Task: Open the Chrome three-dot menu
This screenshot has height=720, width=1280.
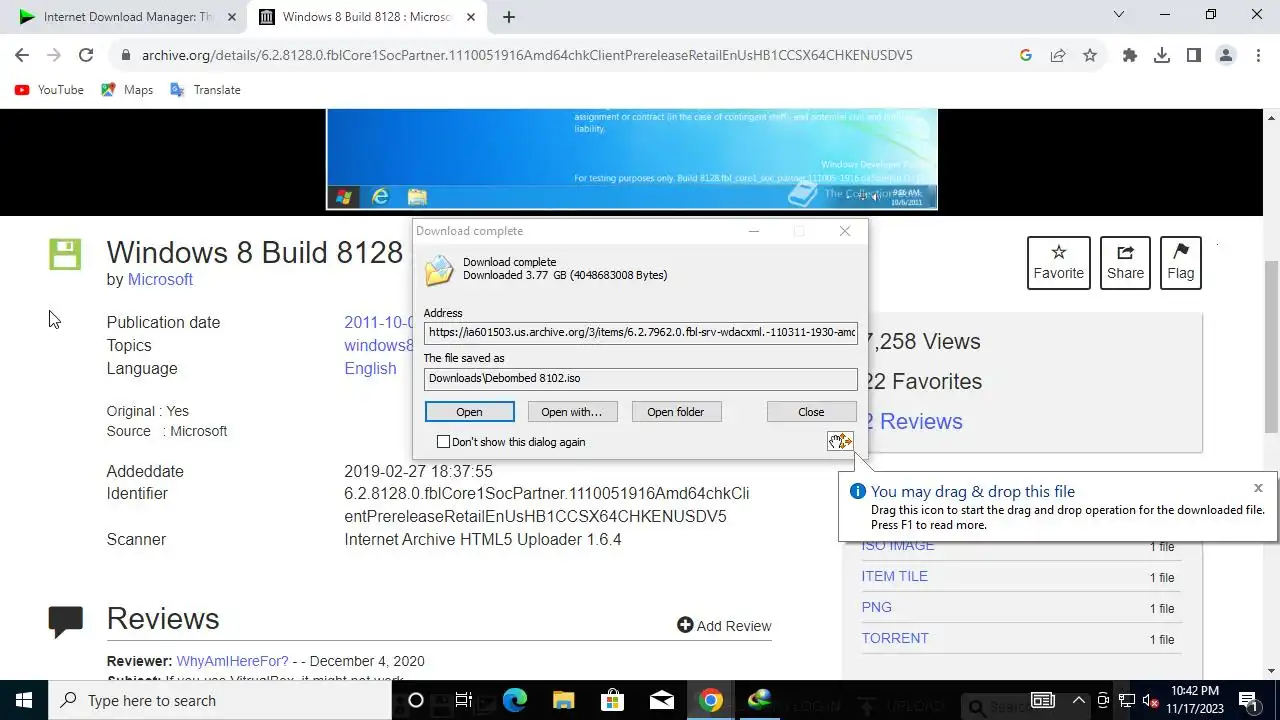Action: click(x=1258, y=55)
